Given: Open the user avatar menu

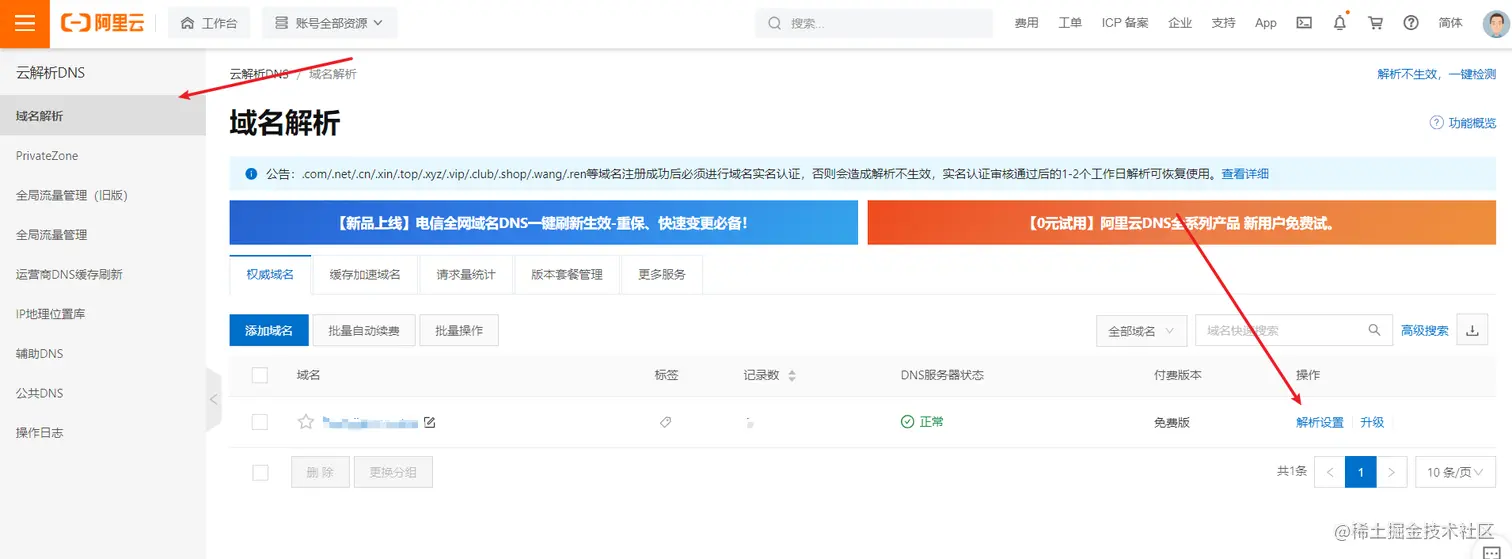Looking at the screenshot, I should pos(1495,23).
